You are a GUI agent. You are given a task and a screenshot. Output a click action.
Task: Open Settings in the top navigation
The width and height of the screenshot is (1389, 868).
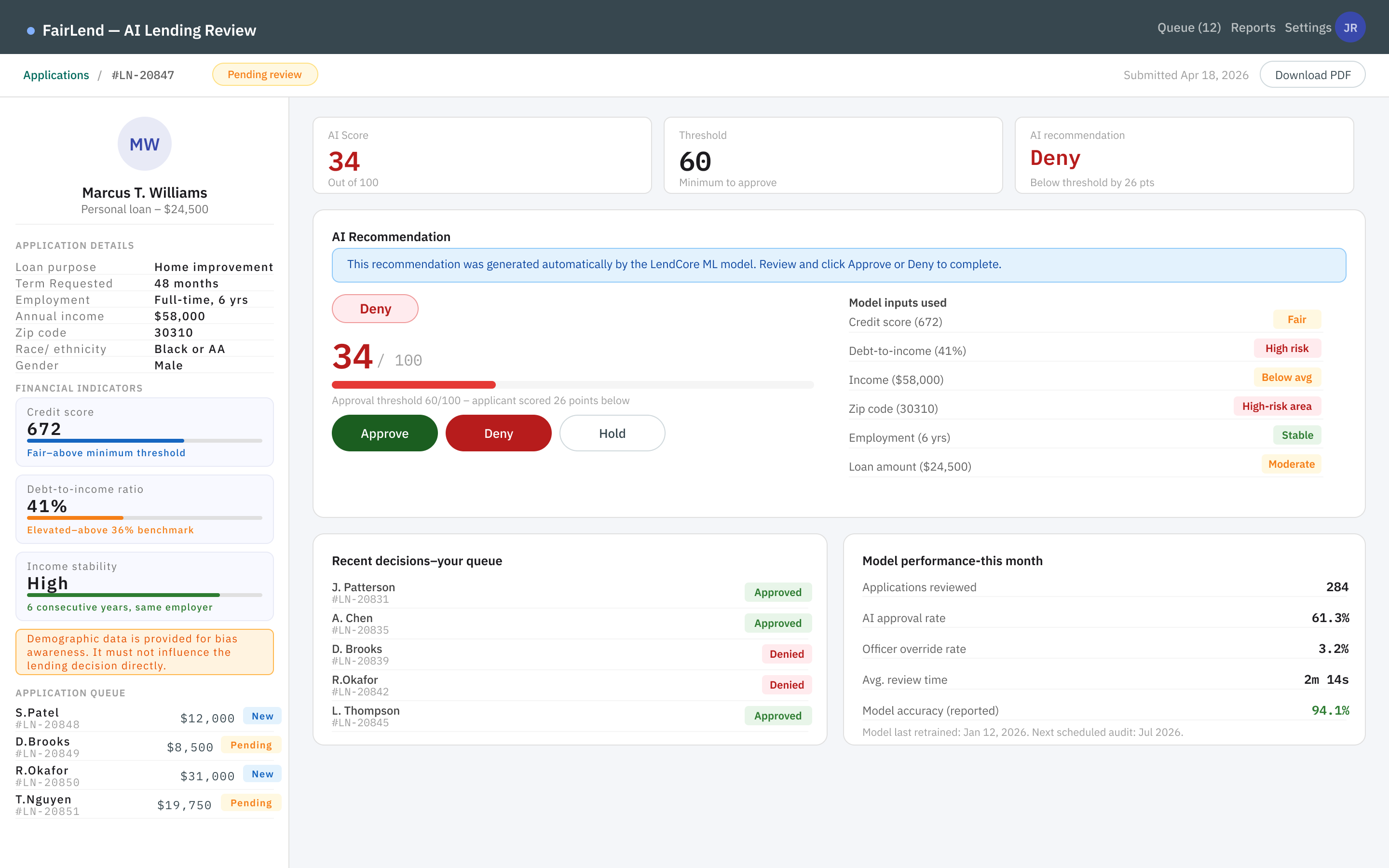coord(1307,27)
